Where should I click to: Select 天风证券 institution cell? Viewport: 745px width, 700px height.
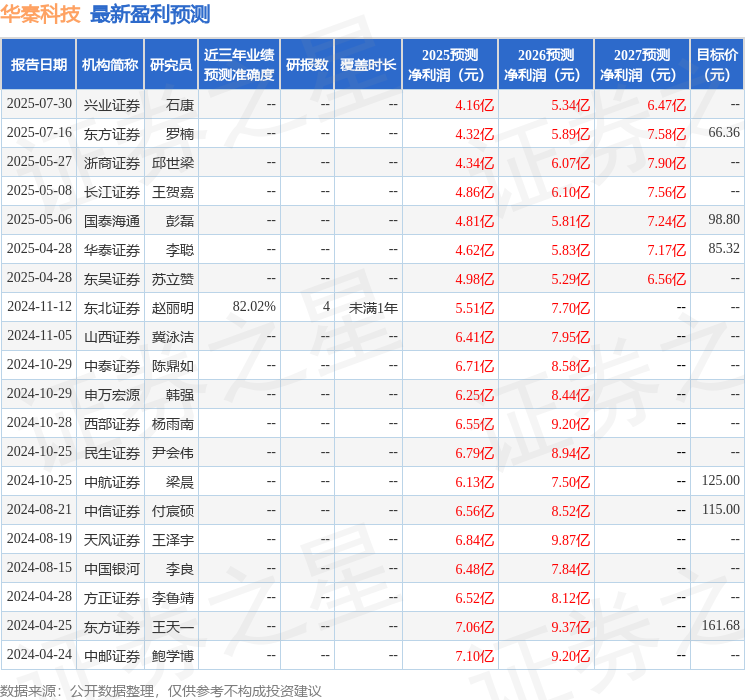(112, 540)
